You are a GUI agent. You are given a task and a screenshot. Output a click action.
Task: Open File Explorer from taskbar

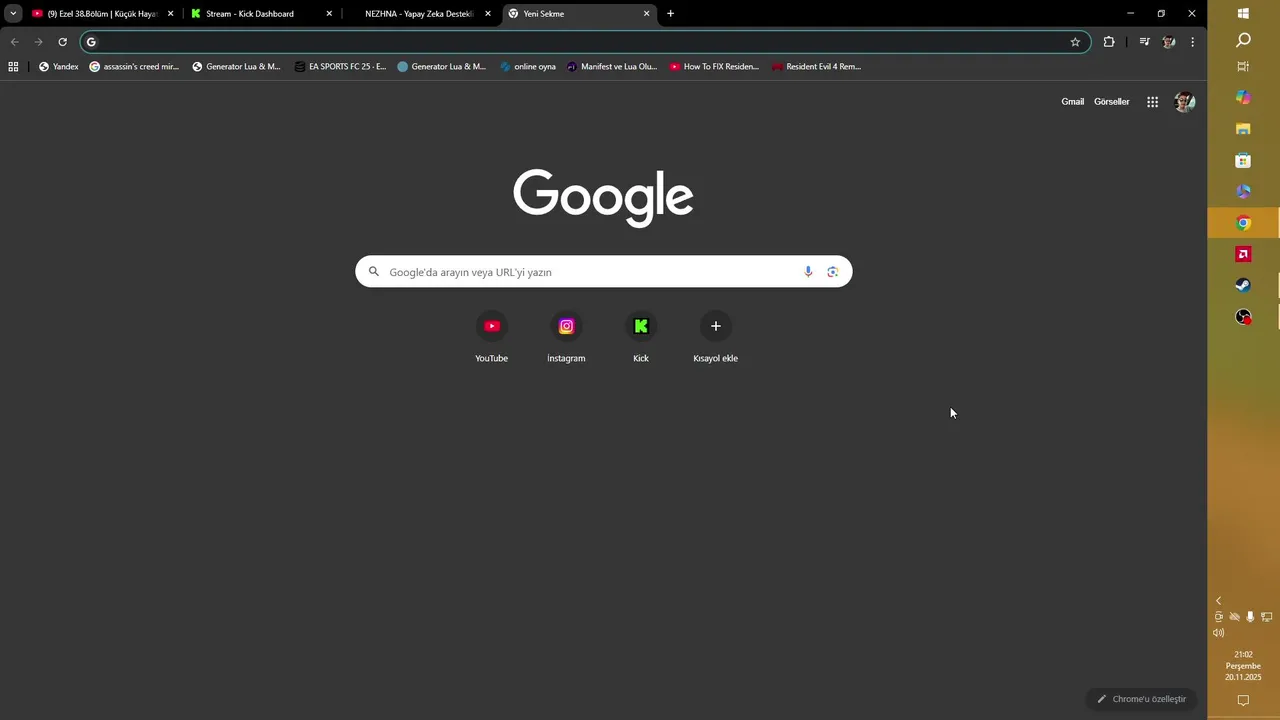tap(1243, 129)
